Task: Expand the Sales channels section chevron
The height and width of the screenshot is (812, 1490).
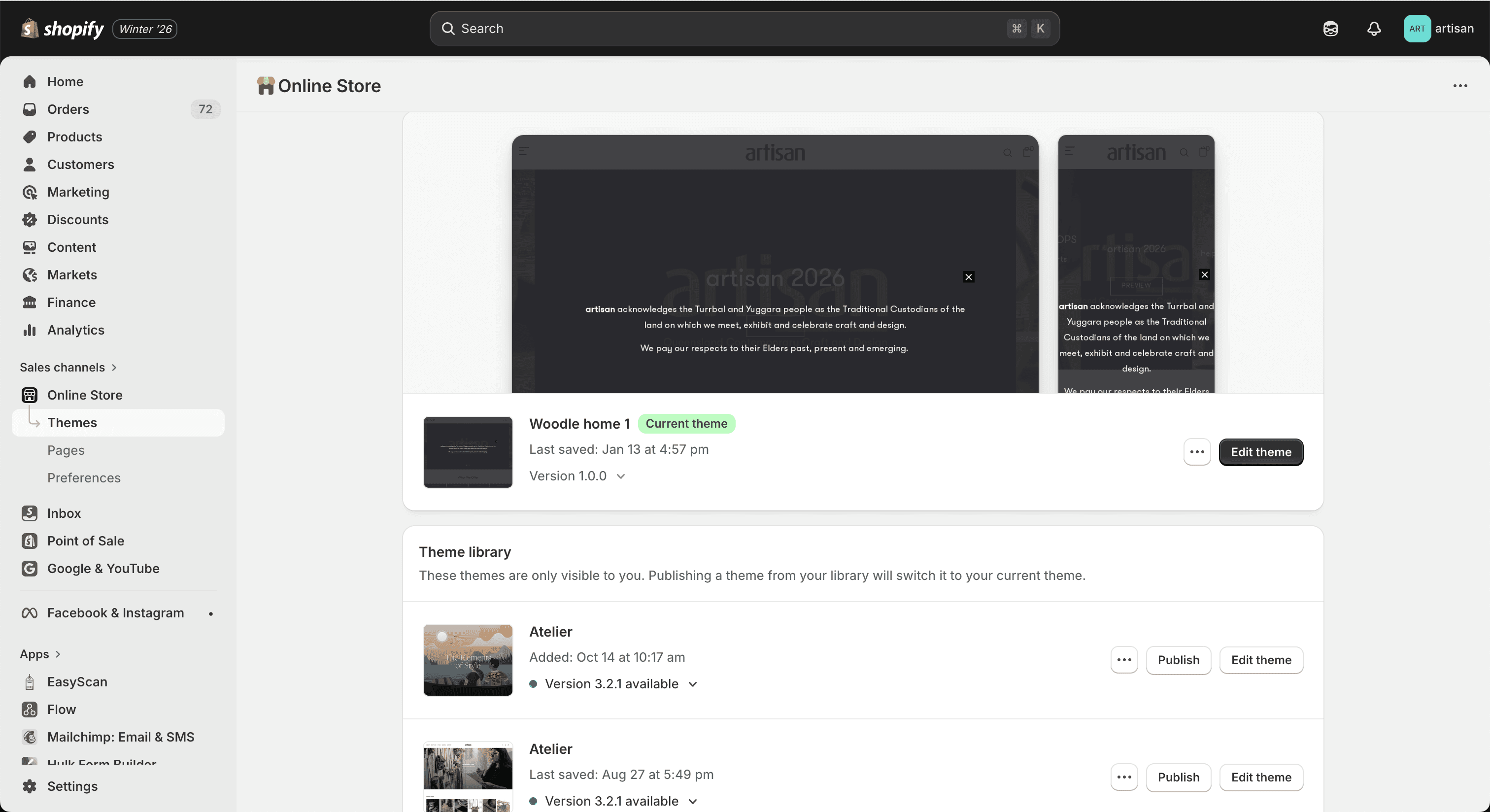Action: [114, 367]
